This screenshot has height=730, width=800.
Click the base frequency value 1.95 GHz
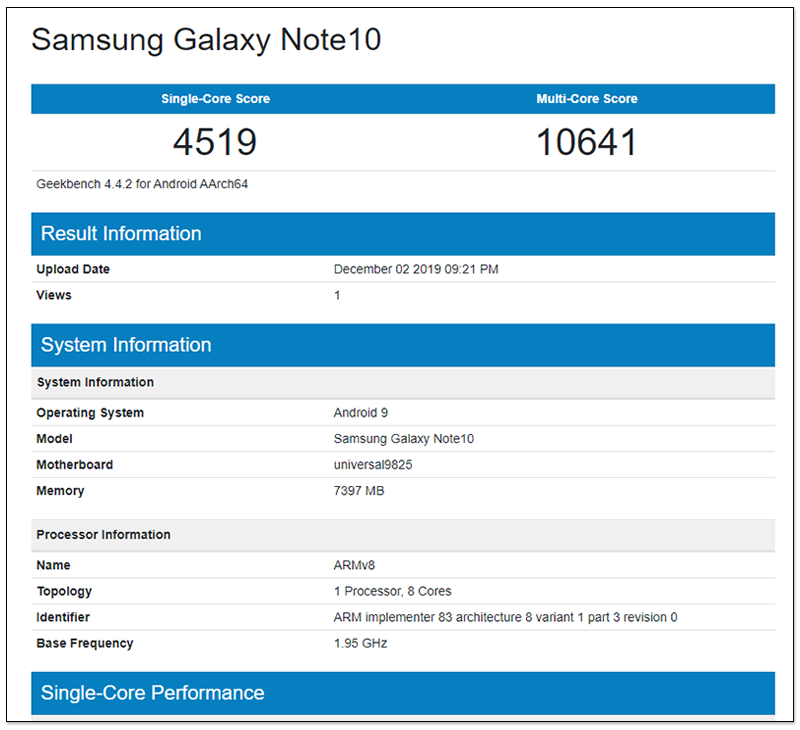click(x=360, y=643)
